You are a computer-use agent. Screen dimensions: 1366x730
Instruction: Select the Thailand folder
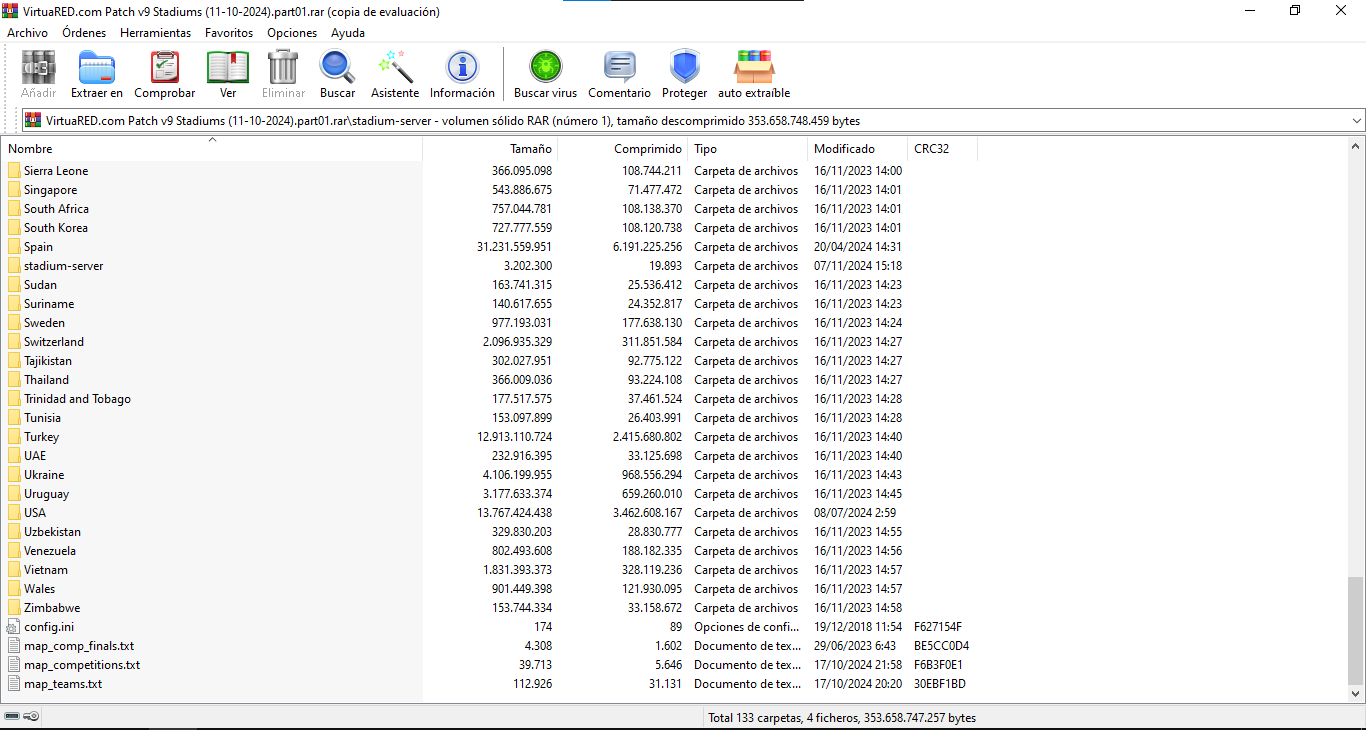tap(46, 380)
